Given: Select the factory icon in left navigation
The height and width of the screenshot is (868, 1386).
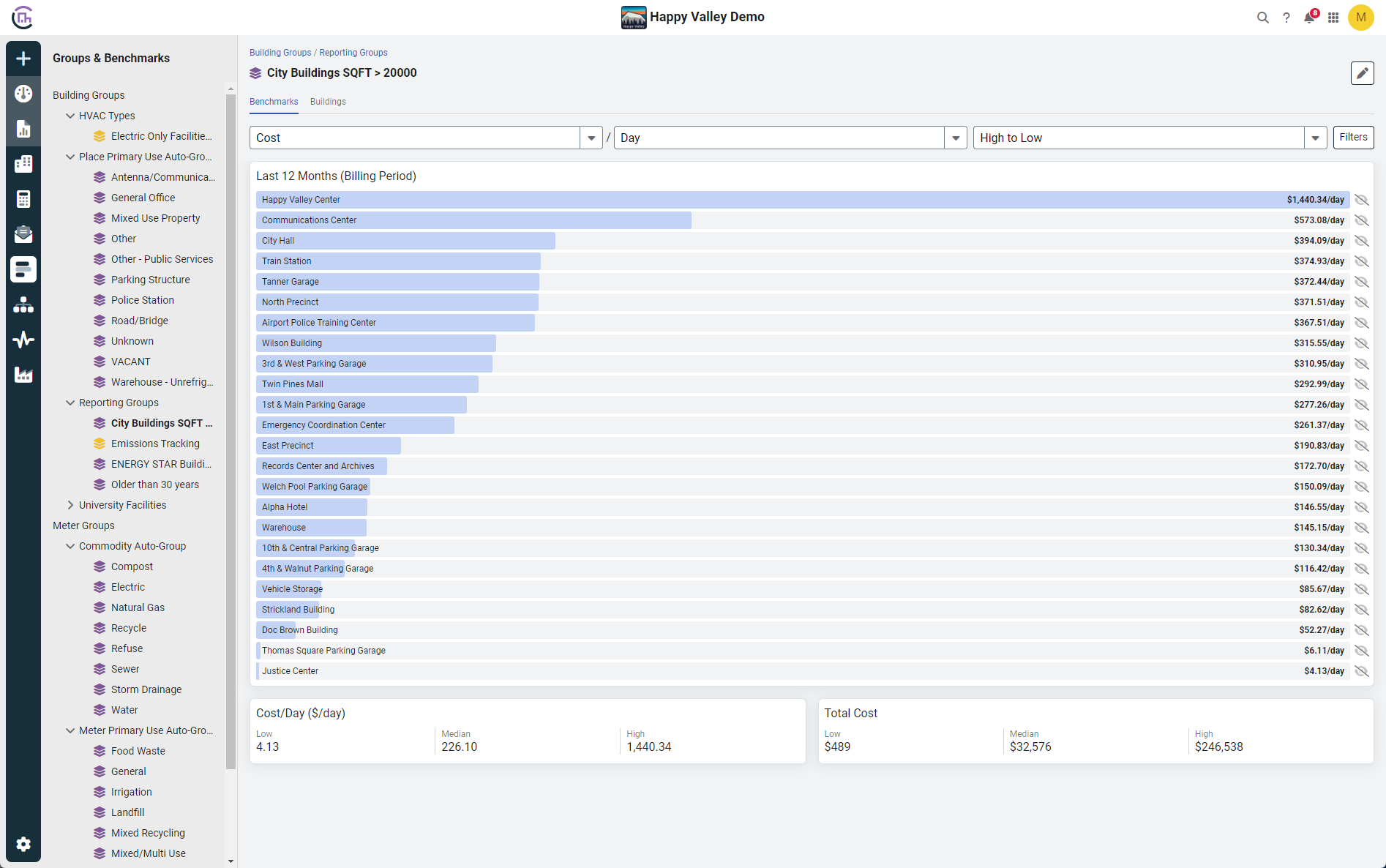Looking at the screenshot, I should click(x=23, y=375).
